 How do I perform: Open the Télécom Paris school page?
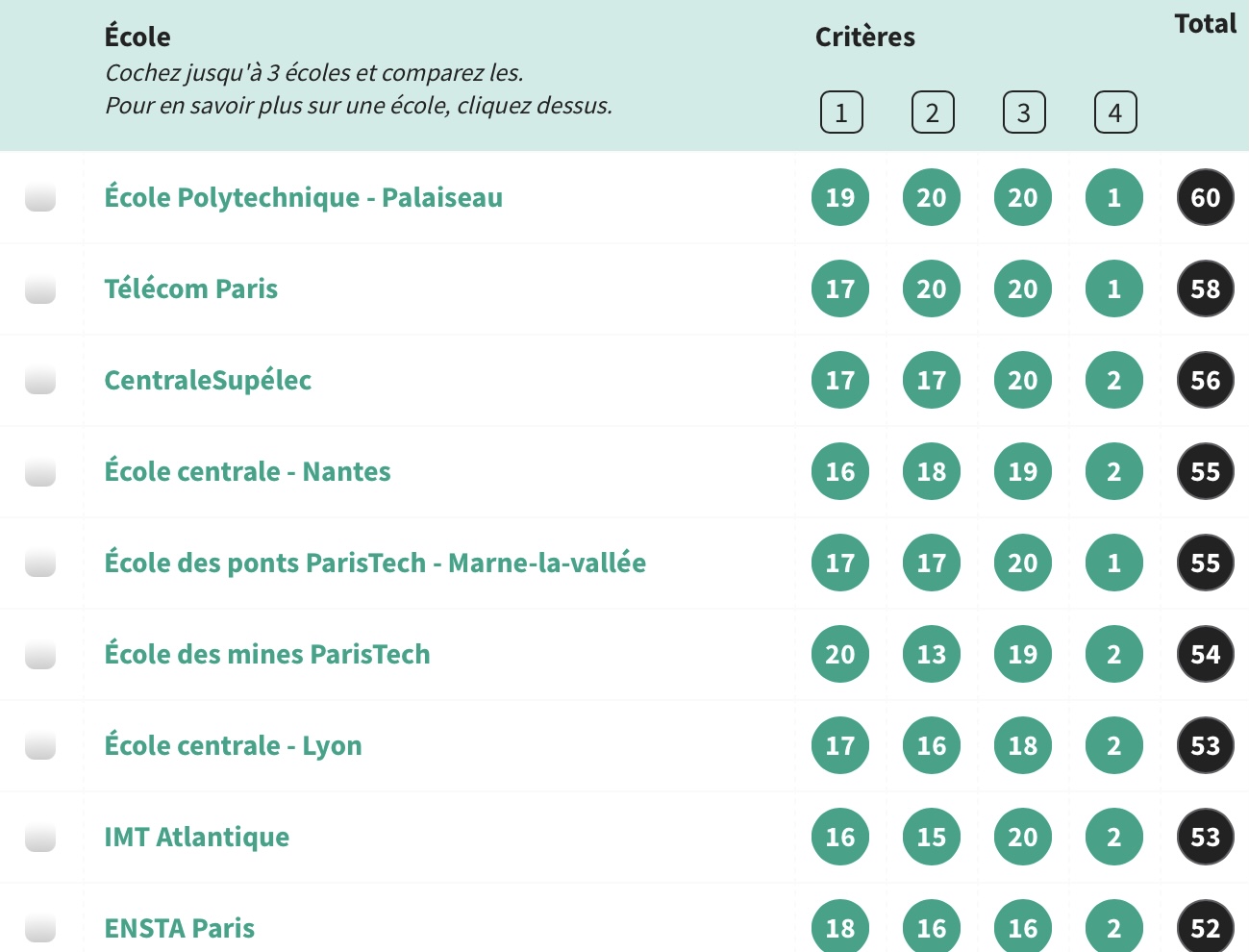pyautogui.click(x=190, y=288)
